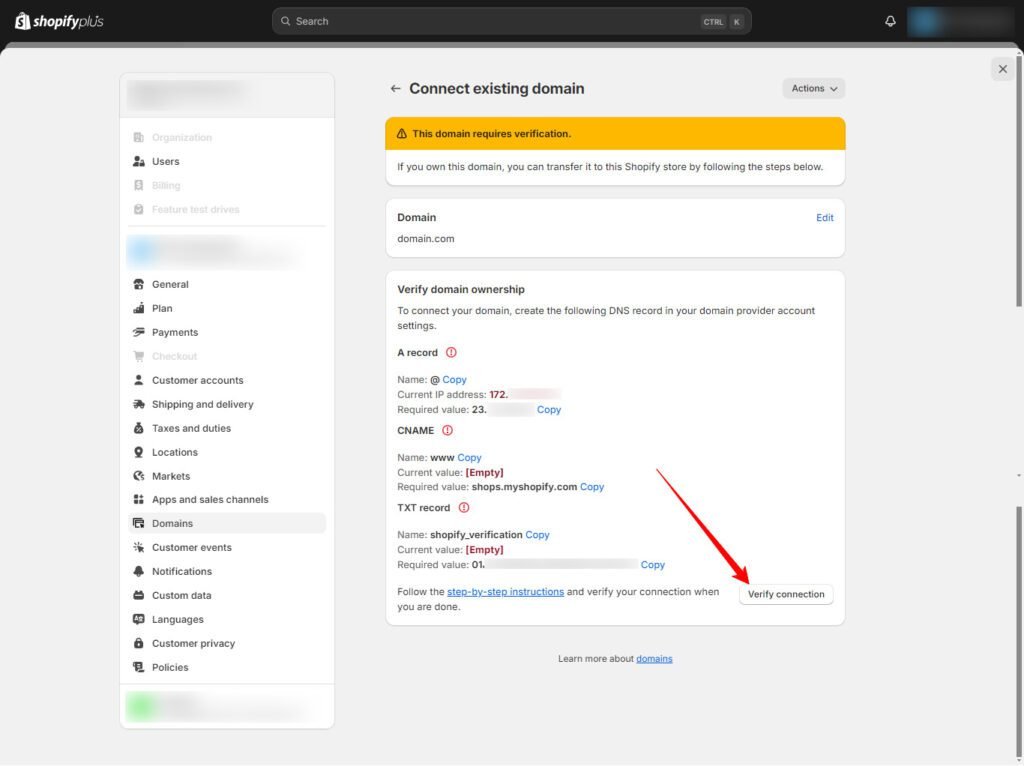Viewport: 1024px width, 766px height.
Task: Click the top Search field
Action: (x=511, y=21)
